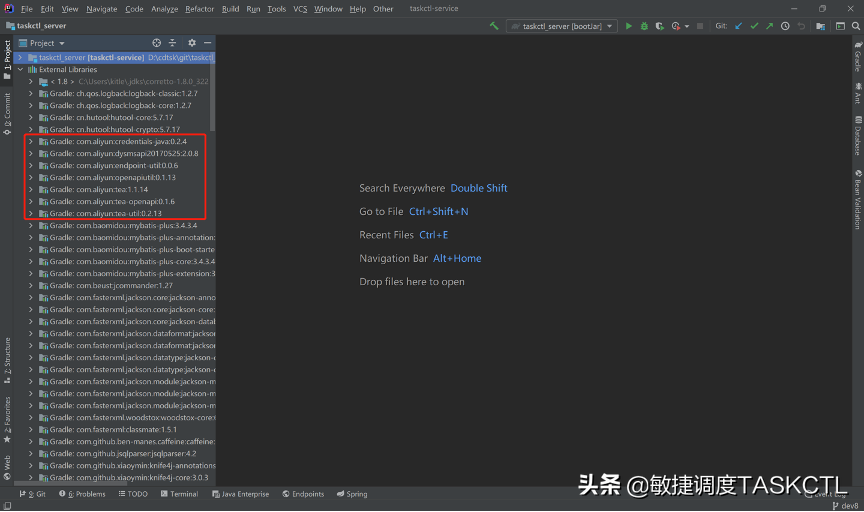Collapse all nodes in Project panel
Screen dimensions: 864x512
[172, 42]
